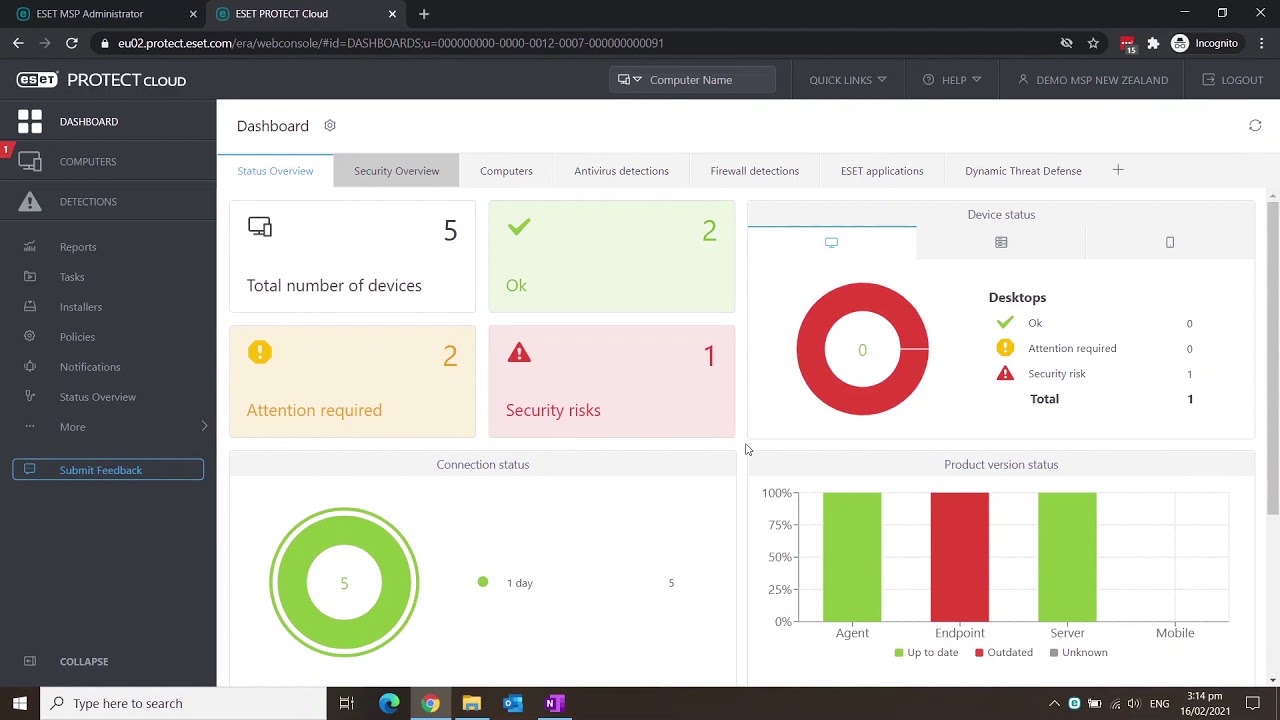Expand the More menu in sidebar
The width and height of the screenshot is (1280, 720).
[108, 427]
